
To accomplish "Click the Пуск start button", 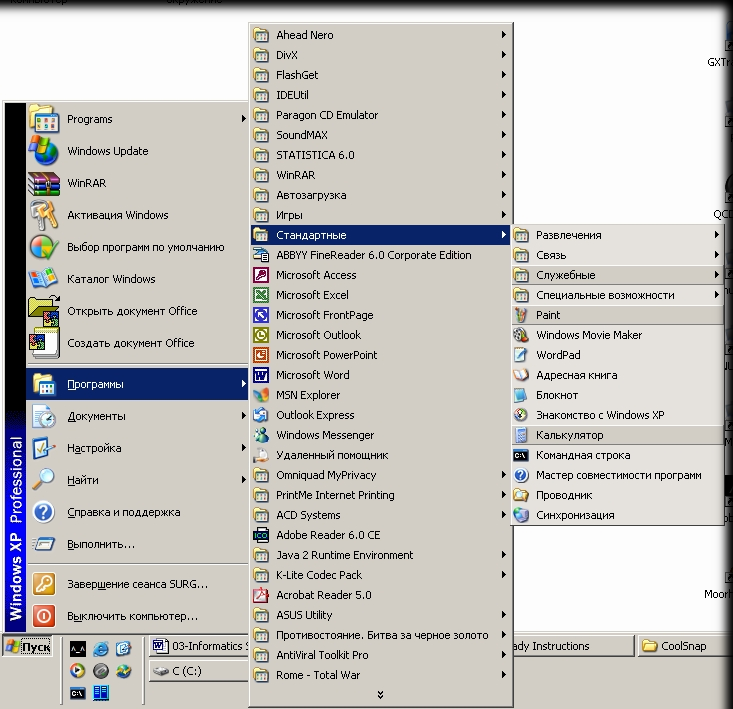I will tap(27, 647).
